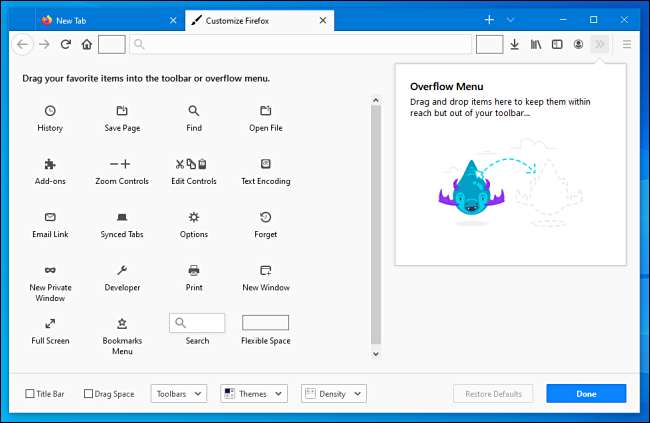Click the Forget icon
The width and height of the screenshot is (650, 423).
(x=265, y=217)
